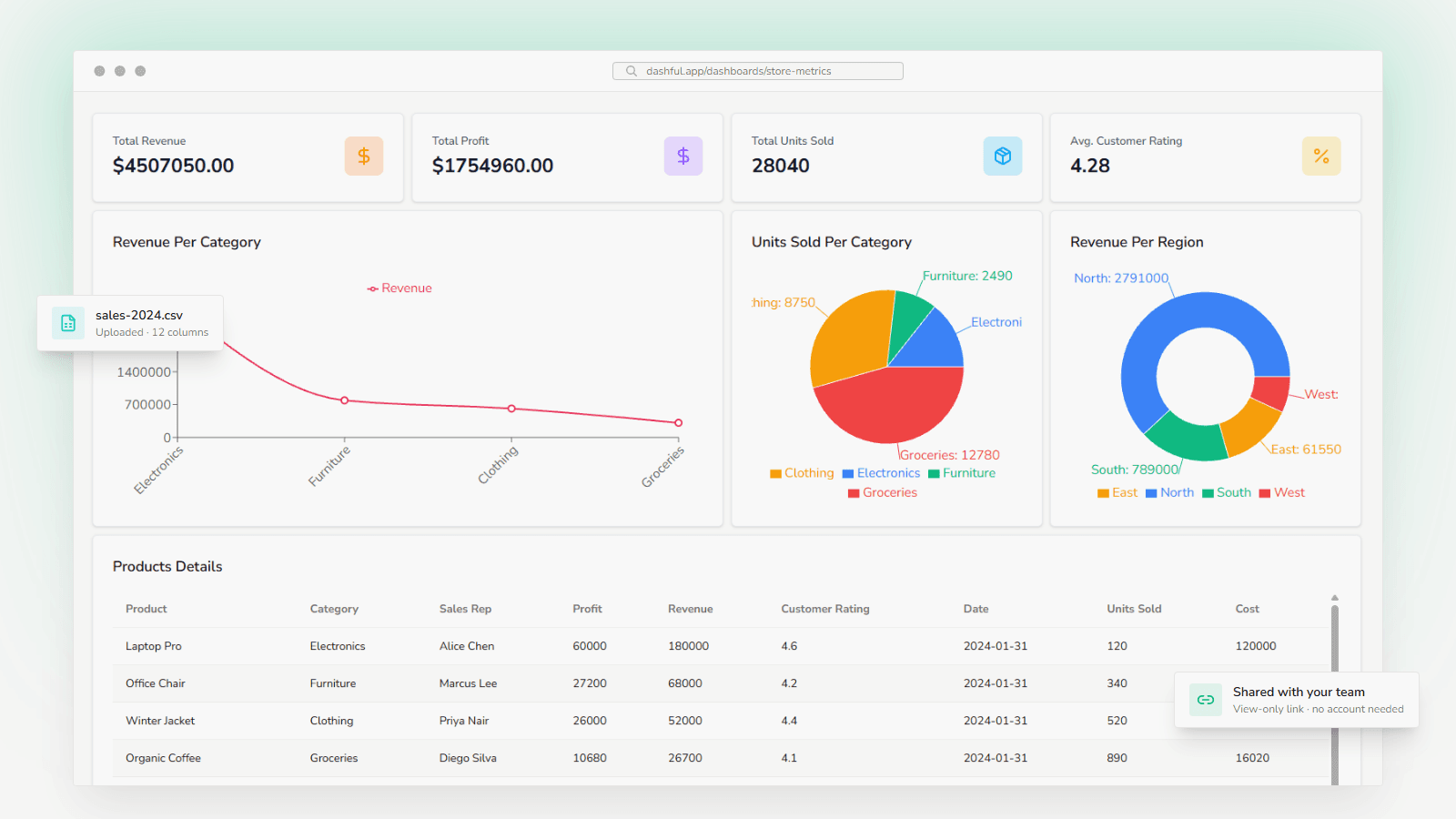Viewport: 1456px width, 819px height.
Task: Click the link icon in share notification
Action: click(1206, 700)
